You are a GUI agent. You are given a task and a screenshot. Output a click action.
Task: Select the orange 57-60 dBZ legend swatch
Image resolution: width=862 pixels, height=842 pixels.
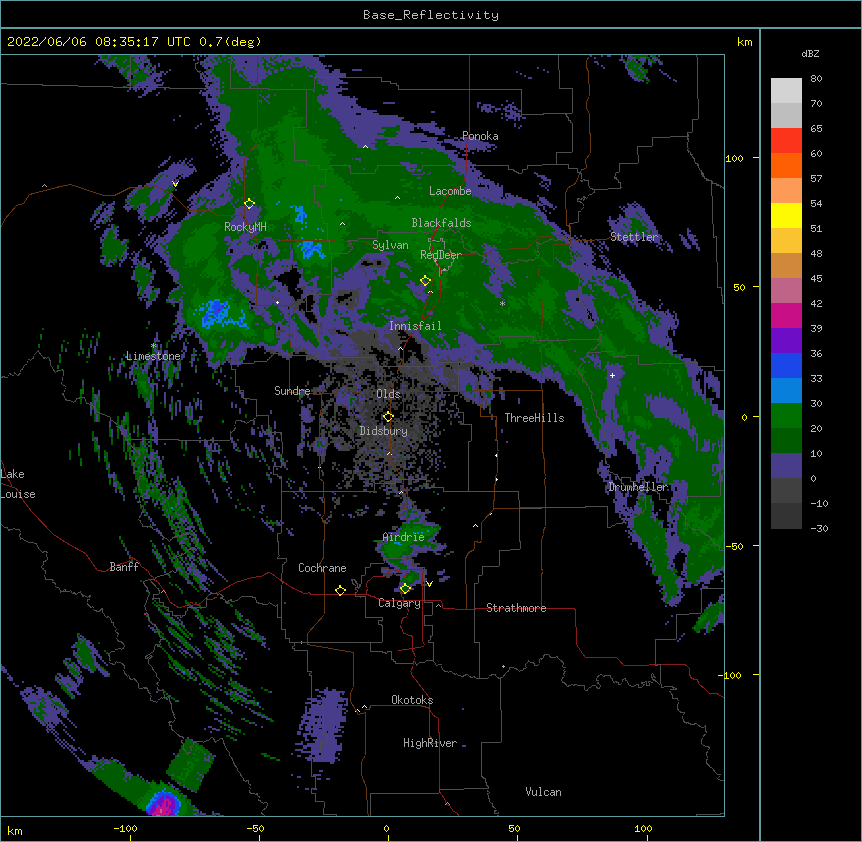point(786,165)
